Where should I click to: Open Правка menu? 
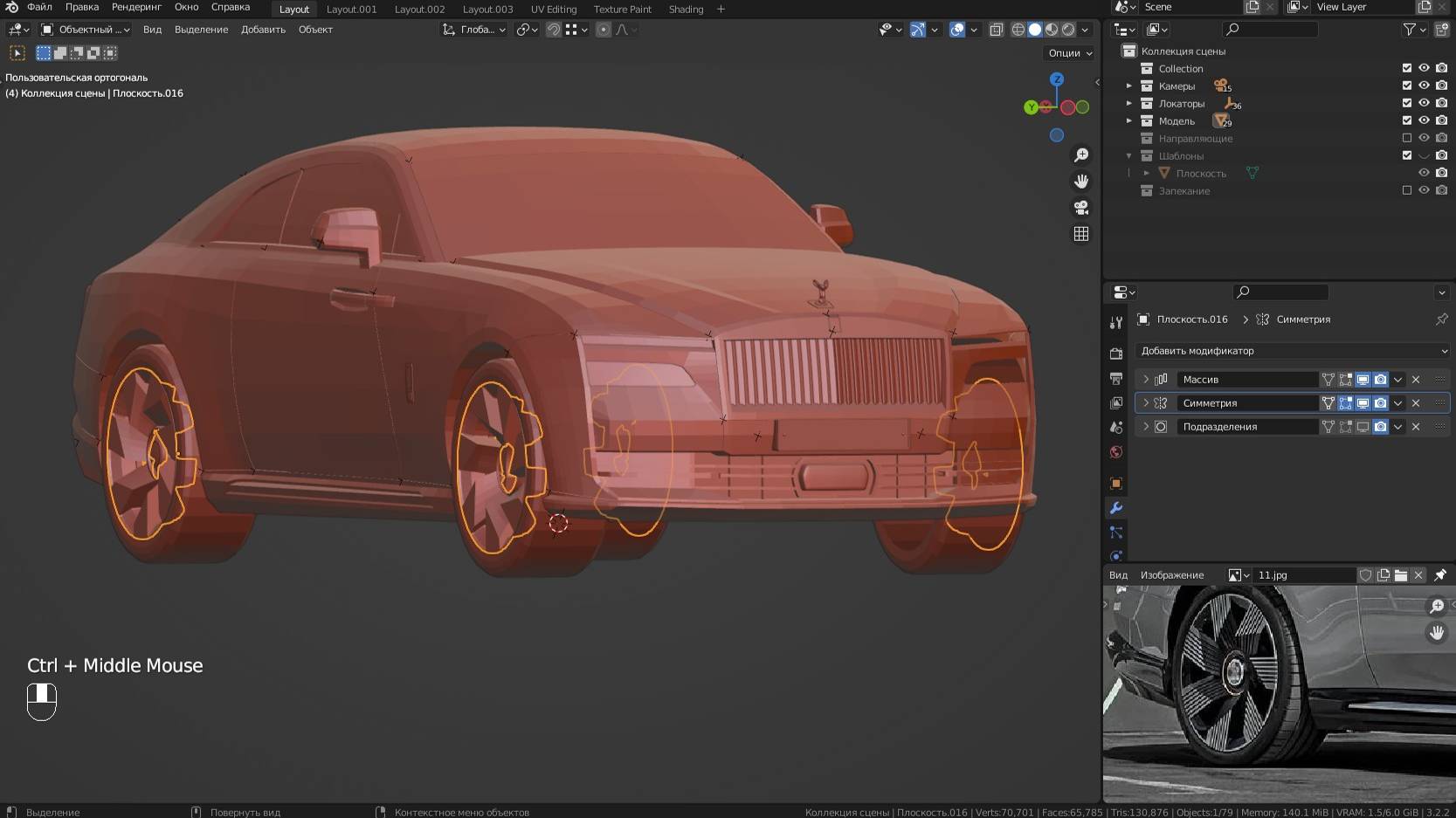[x=82, y=7]
